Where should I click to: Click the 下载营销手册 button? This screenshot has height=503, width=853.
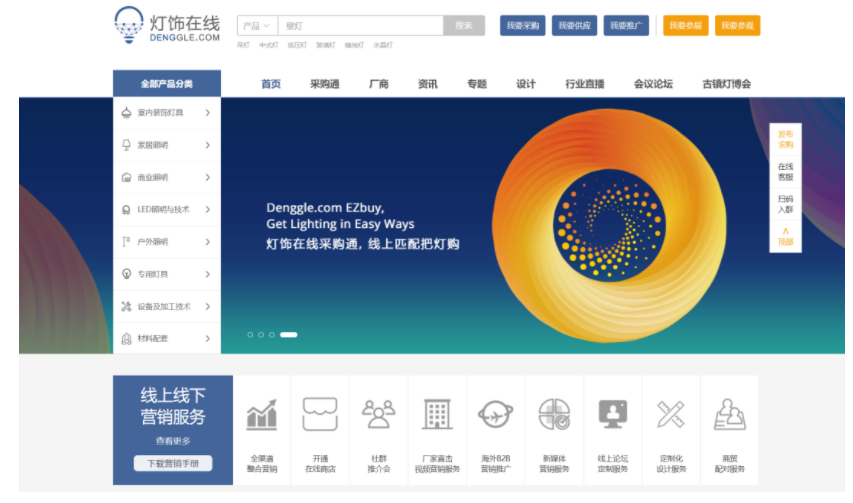point(173,463)
